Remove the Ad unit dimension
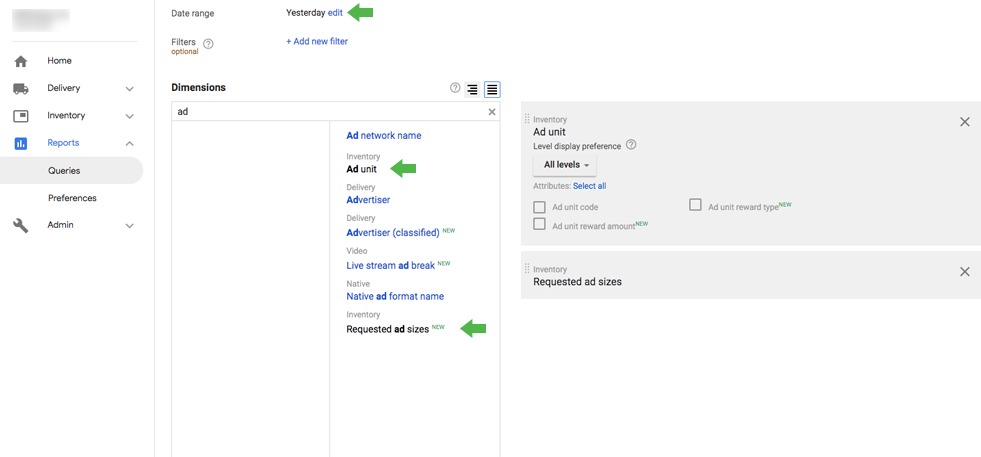The image size is (981, 457). click(964, 122)
